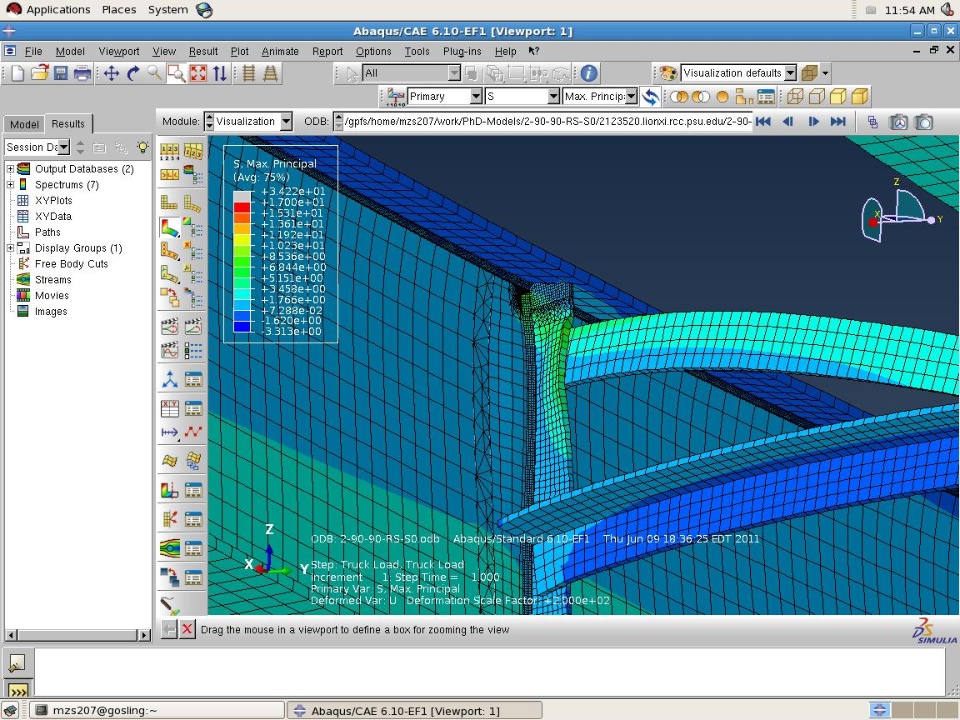
Task: Open Applications menu in top panel
Action: coord(57,10)
